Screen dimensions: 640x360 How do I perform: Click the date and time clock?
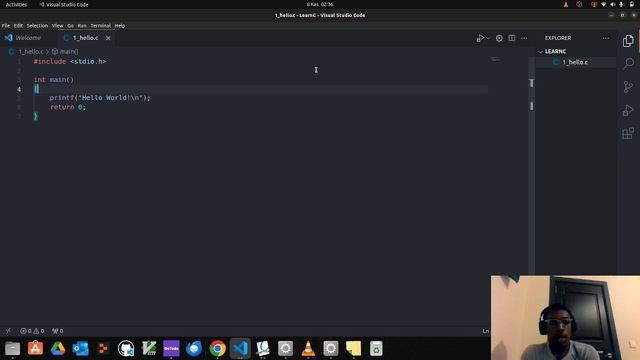click(320, 4)
